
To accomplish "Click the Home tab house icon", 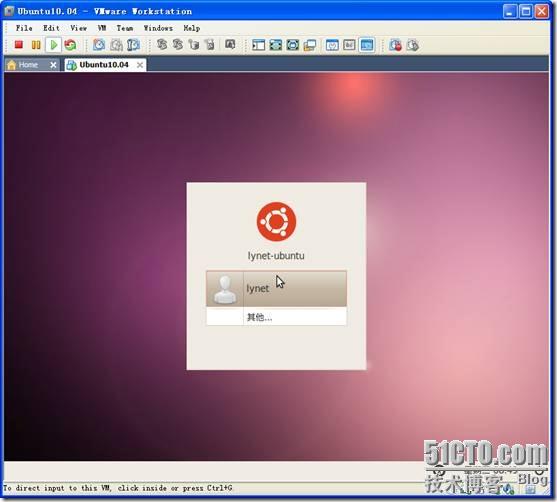I will point(12,65).
